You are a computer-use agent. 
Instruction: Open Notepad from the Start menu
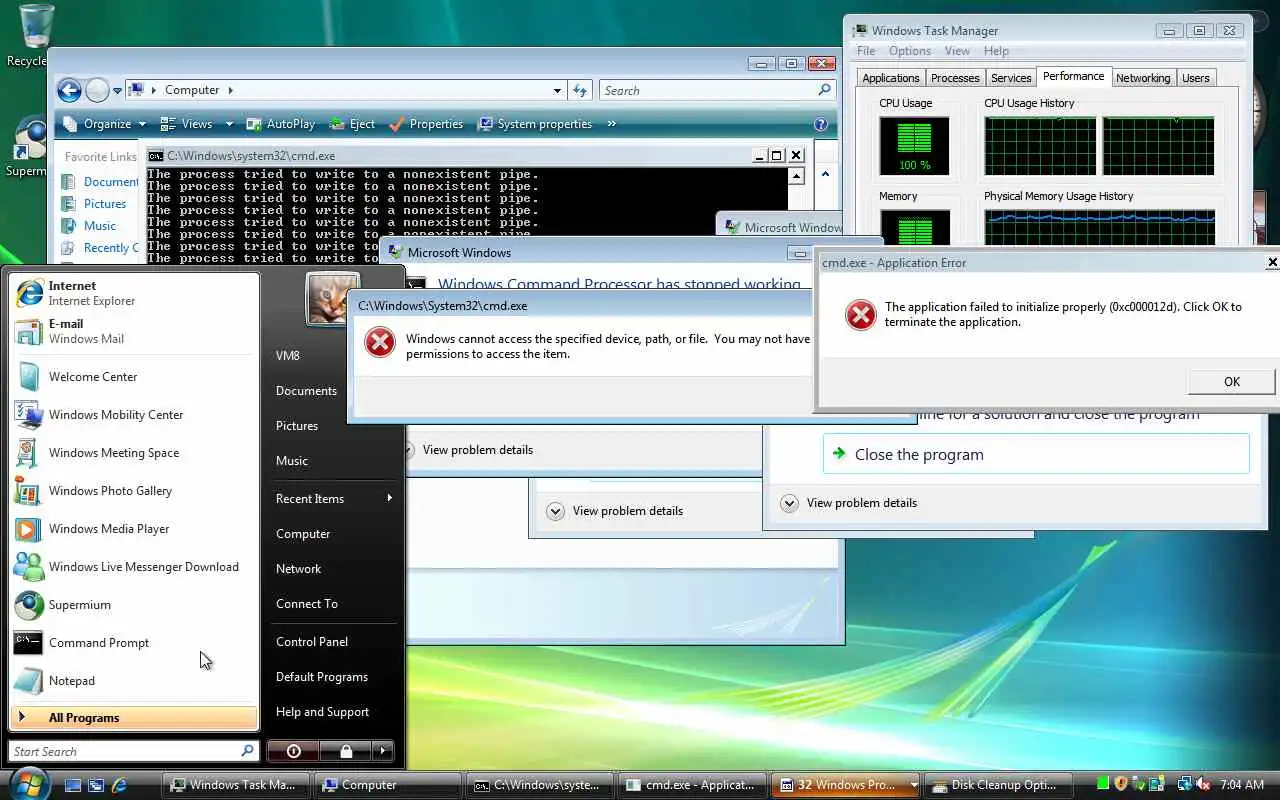point(134,681)
